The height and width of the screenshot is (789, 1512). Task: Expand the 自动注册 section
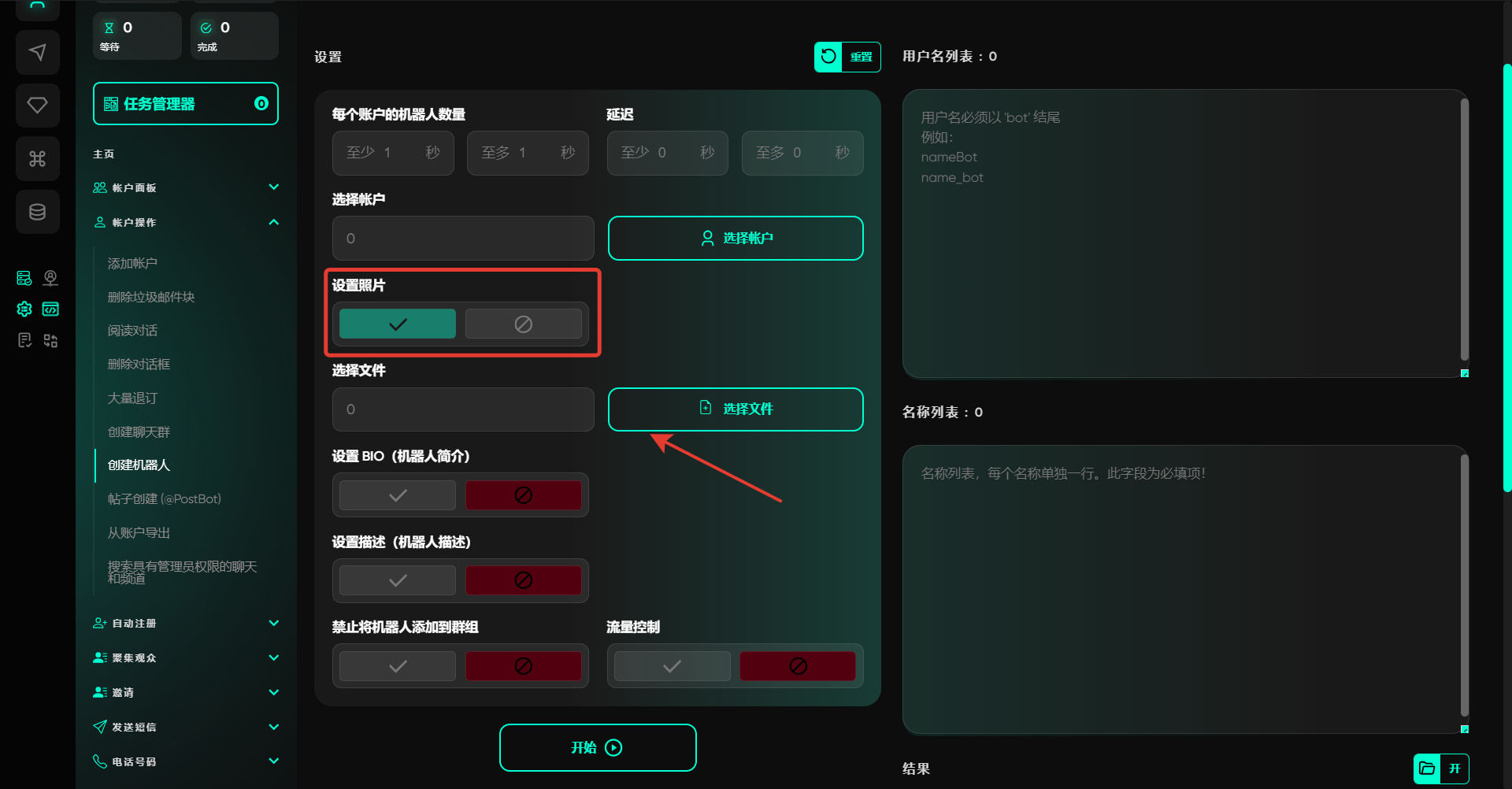point(273,623)
